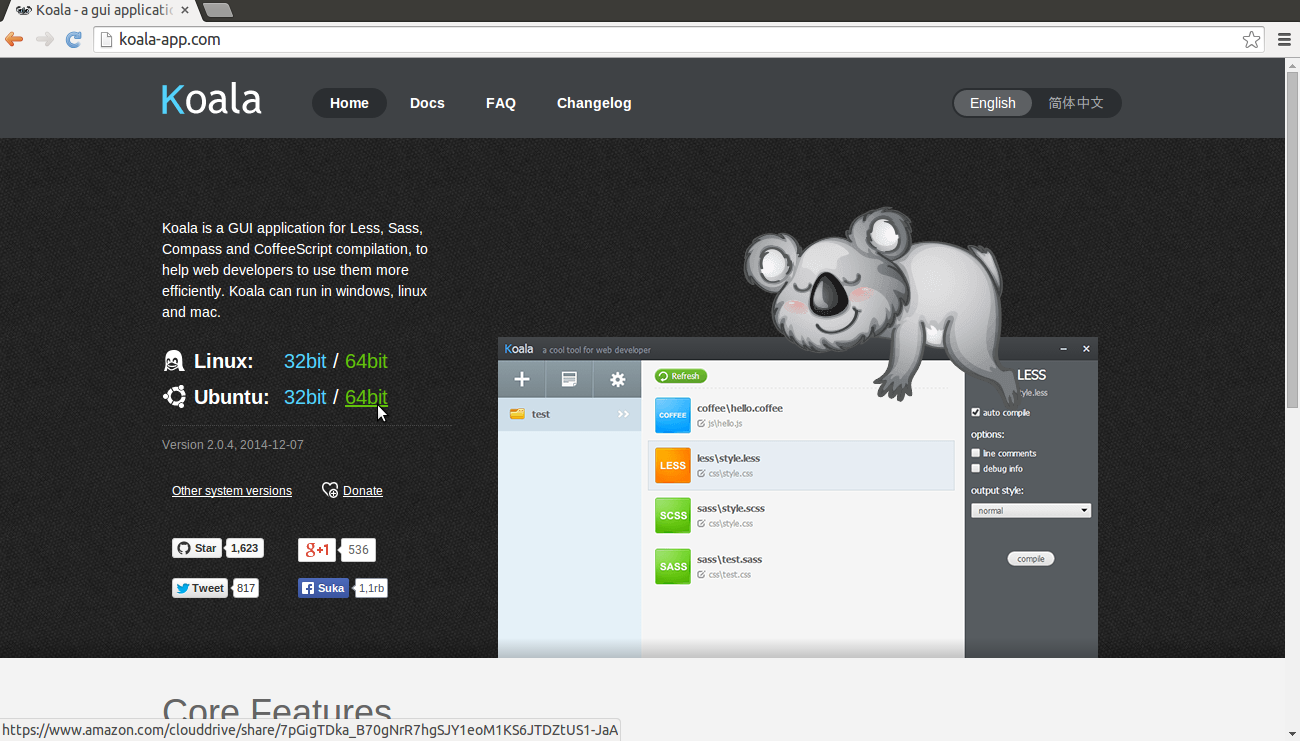The height and width of the screenshot is (741, 1300).
Task: Close the Koala app preview window
Action: (x=1087, y=349)
